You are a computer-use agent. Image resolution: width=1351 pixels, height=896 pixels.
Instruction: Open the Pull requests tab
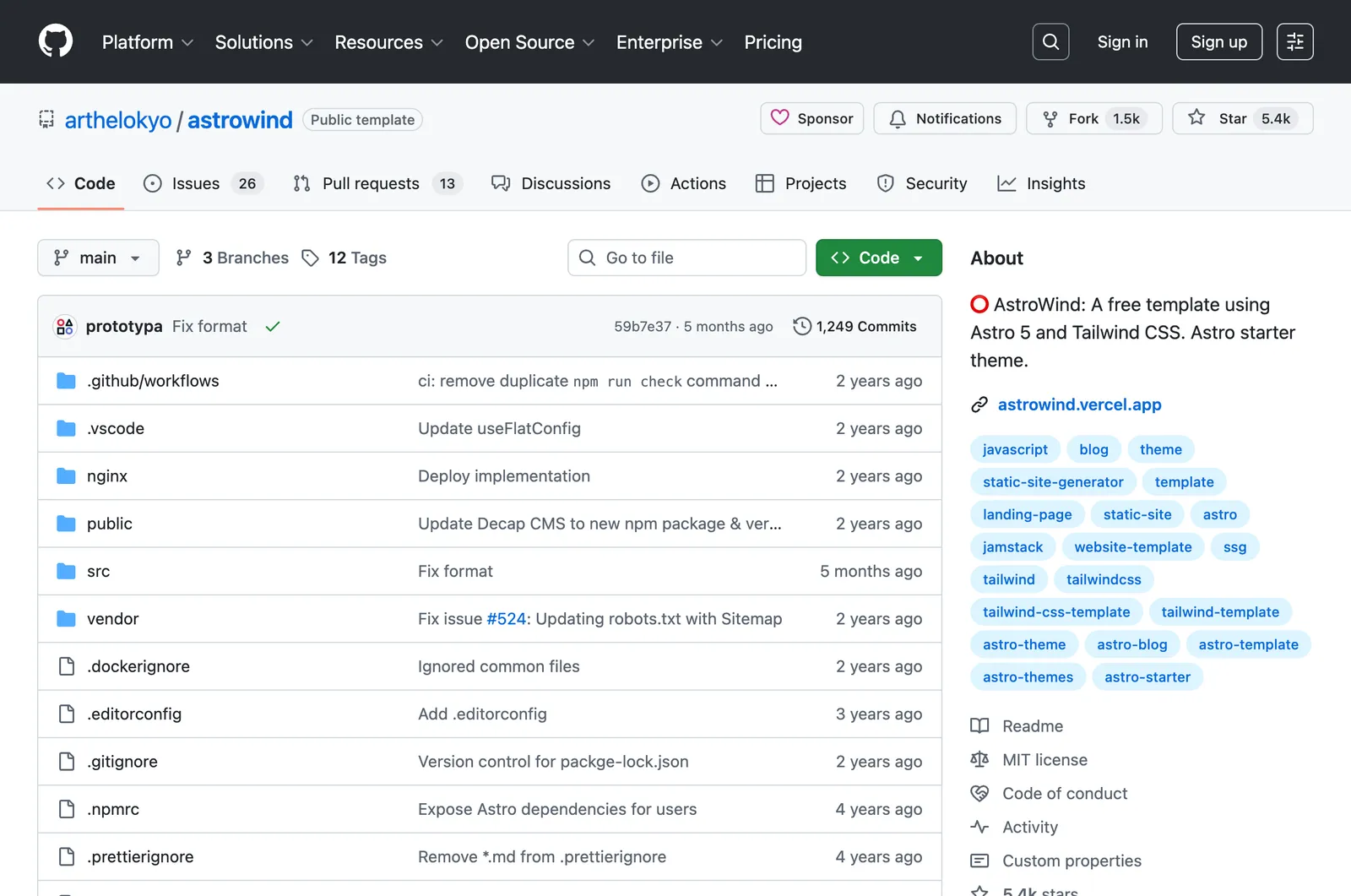point(377,183)
